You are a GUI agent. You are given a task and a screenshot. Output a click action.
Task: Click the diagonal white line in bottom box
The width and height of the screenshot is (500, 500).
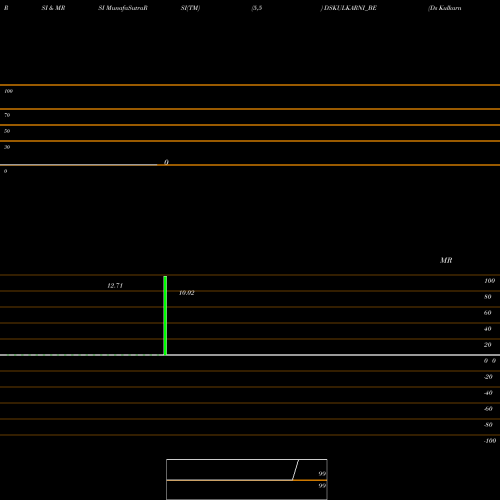coord(295,470)
